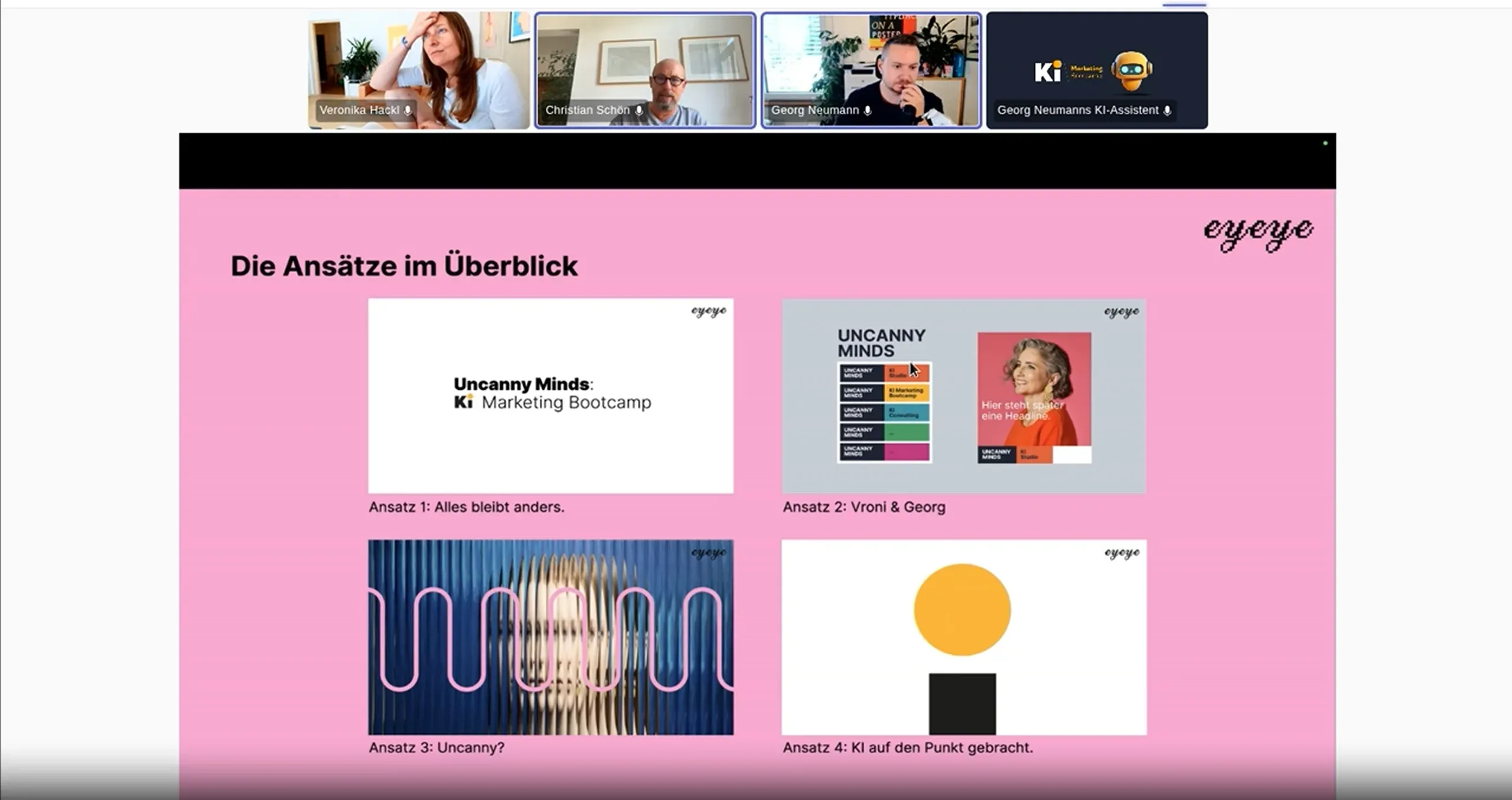
Task: Click the robot mascot icon
Action: point(1131,72)
